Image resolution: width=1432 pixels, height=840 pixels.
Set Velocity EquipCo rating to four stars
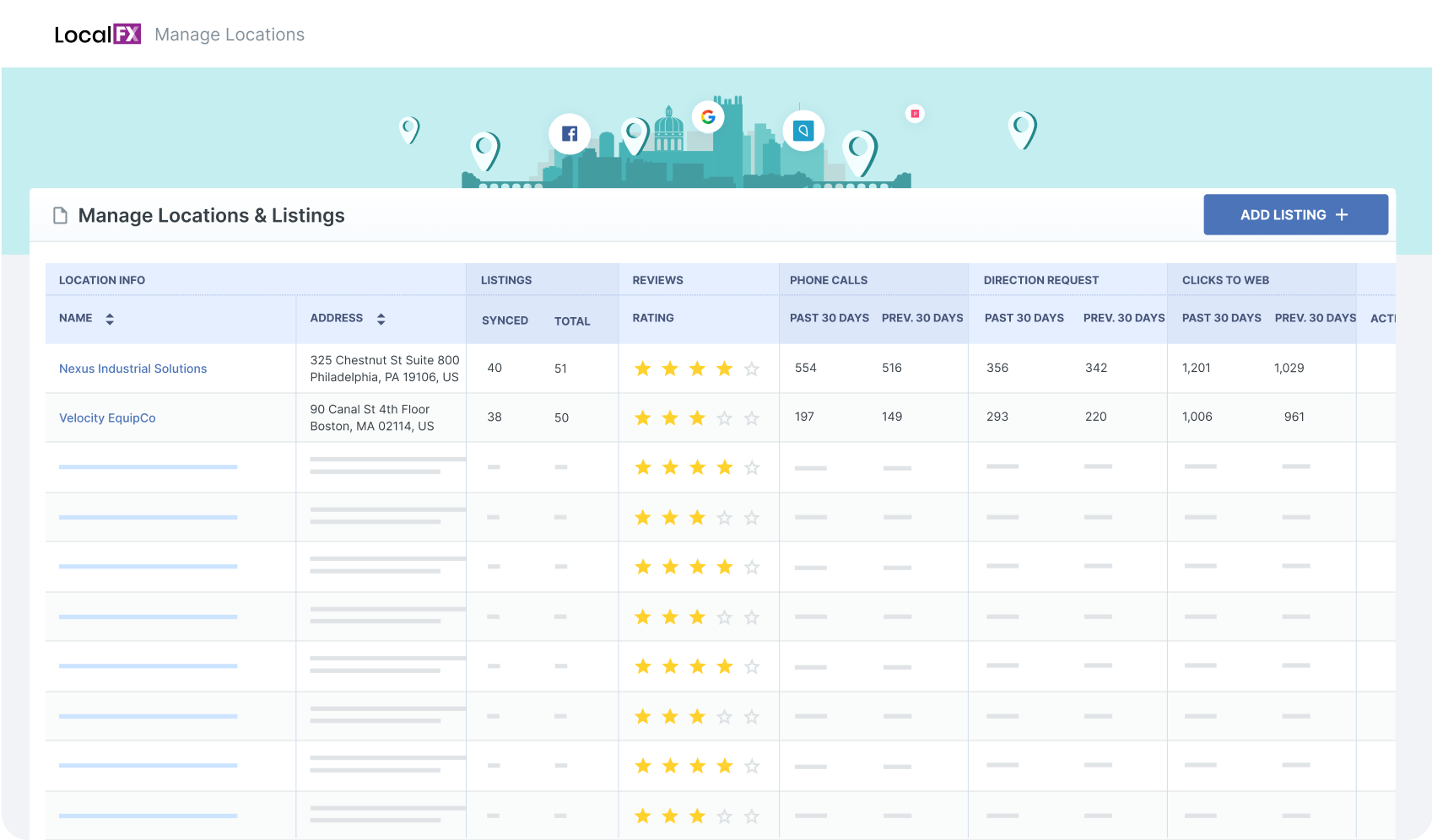pos(724,417)
